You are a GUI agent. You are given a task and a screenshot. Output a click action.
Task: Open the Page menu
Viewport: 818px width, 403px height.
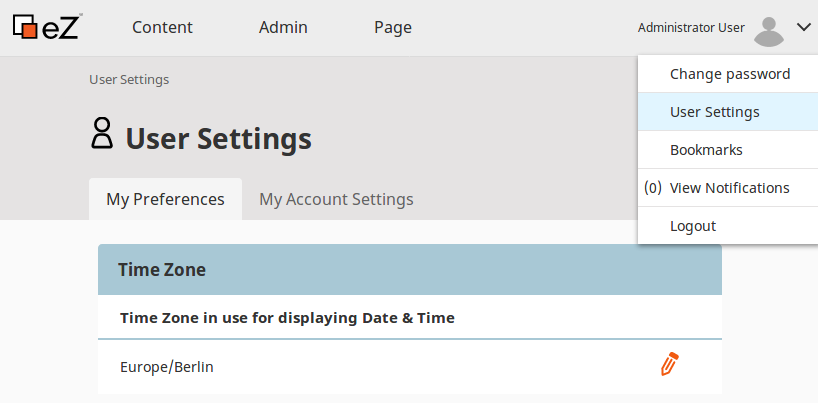click(x=393, y=28)
